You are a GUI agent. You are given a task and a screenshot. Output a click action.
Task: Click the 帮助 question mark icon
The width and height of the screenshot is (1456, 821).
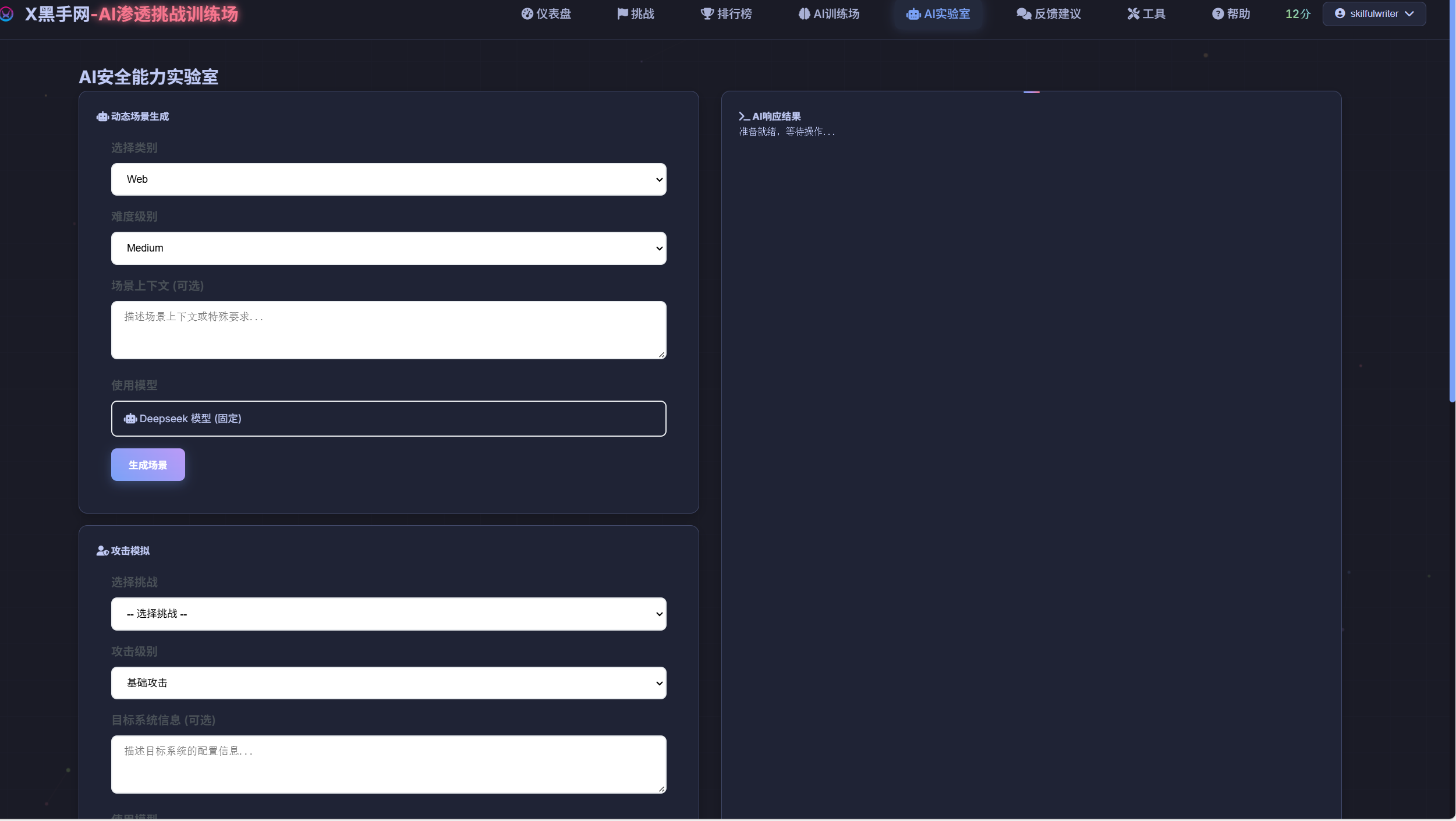[x=1218, y=14]
